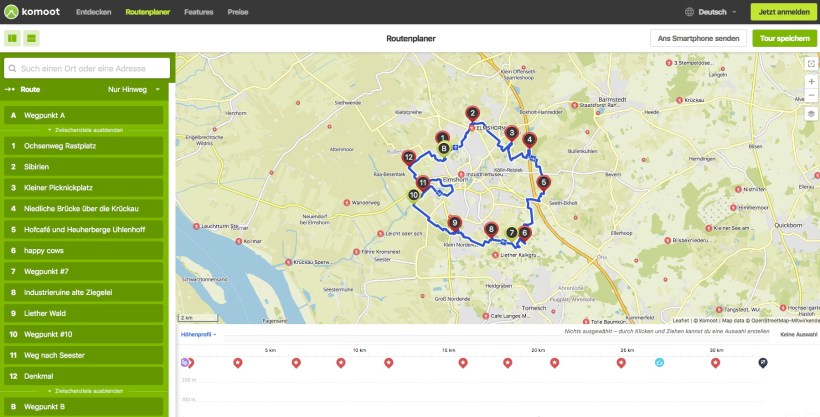Viewport: 820px width, 417px height.
Task: Click Ans Smartphone senden
Action: tap(698, 38)
